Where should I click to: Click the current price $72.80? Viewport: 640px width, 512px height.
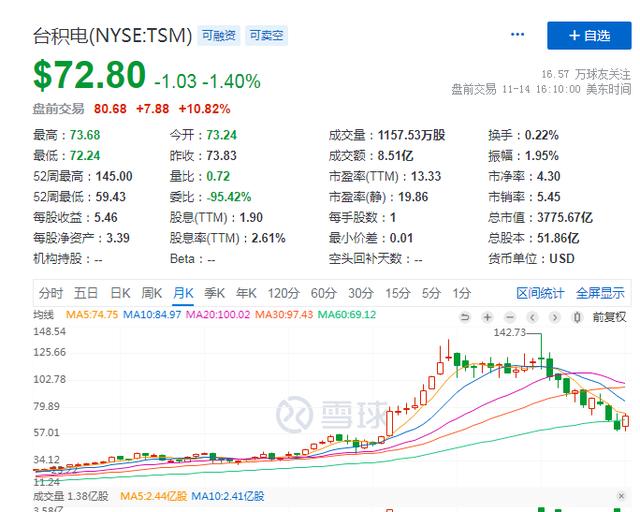(89, 74)
